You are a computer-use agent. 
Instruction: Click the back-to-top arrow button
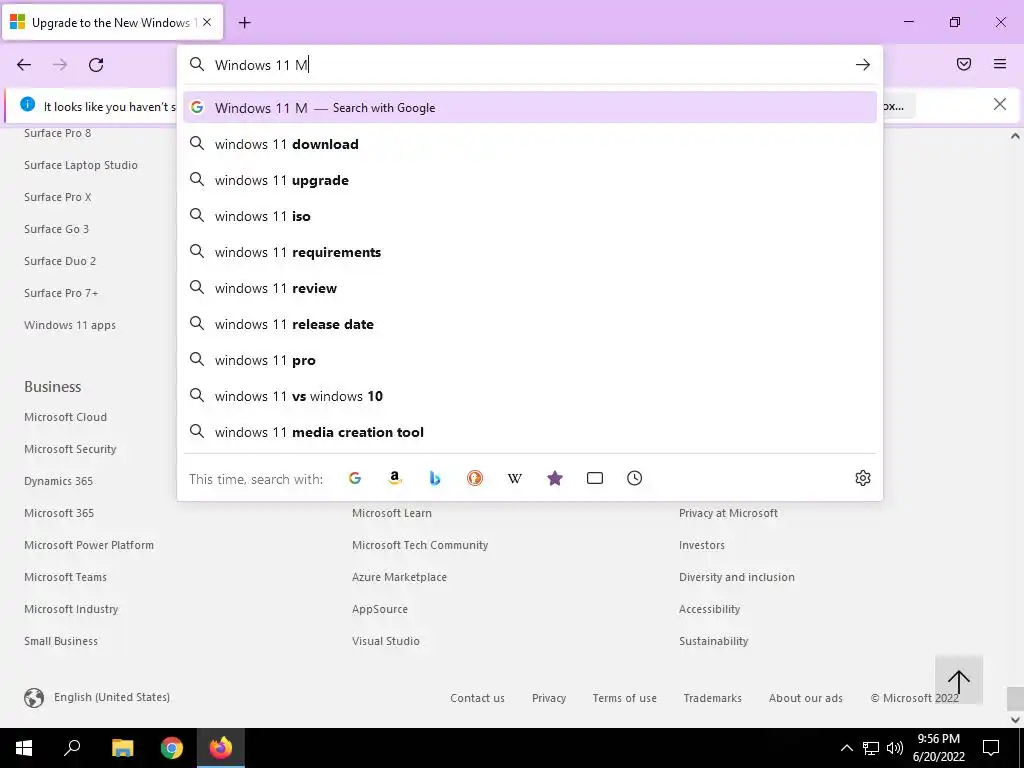[x=959, y=680]
